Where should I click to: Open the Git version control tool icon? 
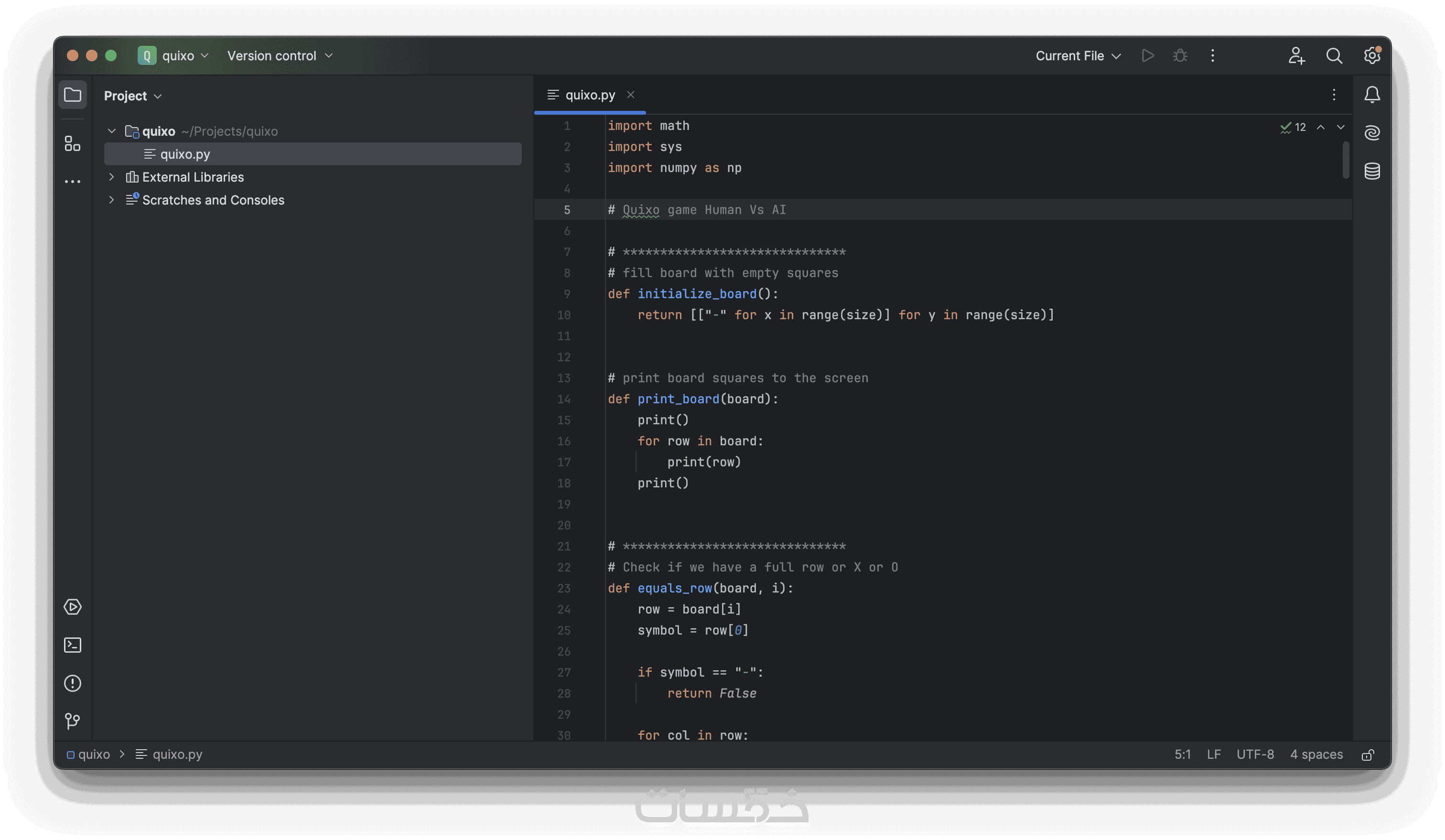tap(72, 721)
